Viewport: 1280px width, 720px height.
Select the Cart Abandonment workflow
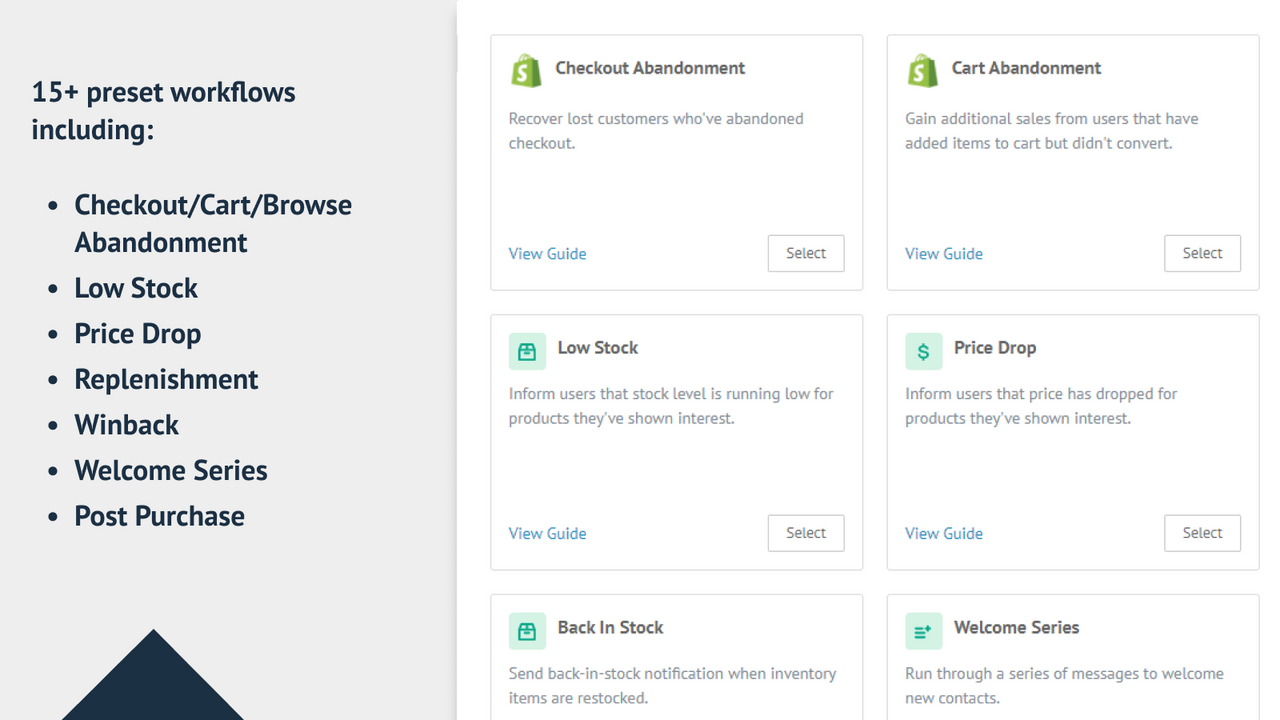click(1202, 253)
